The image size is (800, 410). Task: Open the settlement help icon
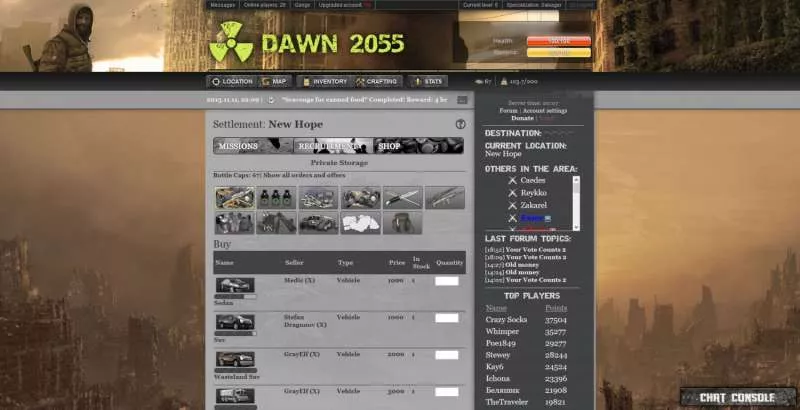tap(460, 124)
